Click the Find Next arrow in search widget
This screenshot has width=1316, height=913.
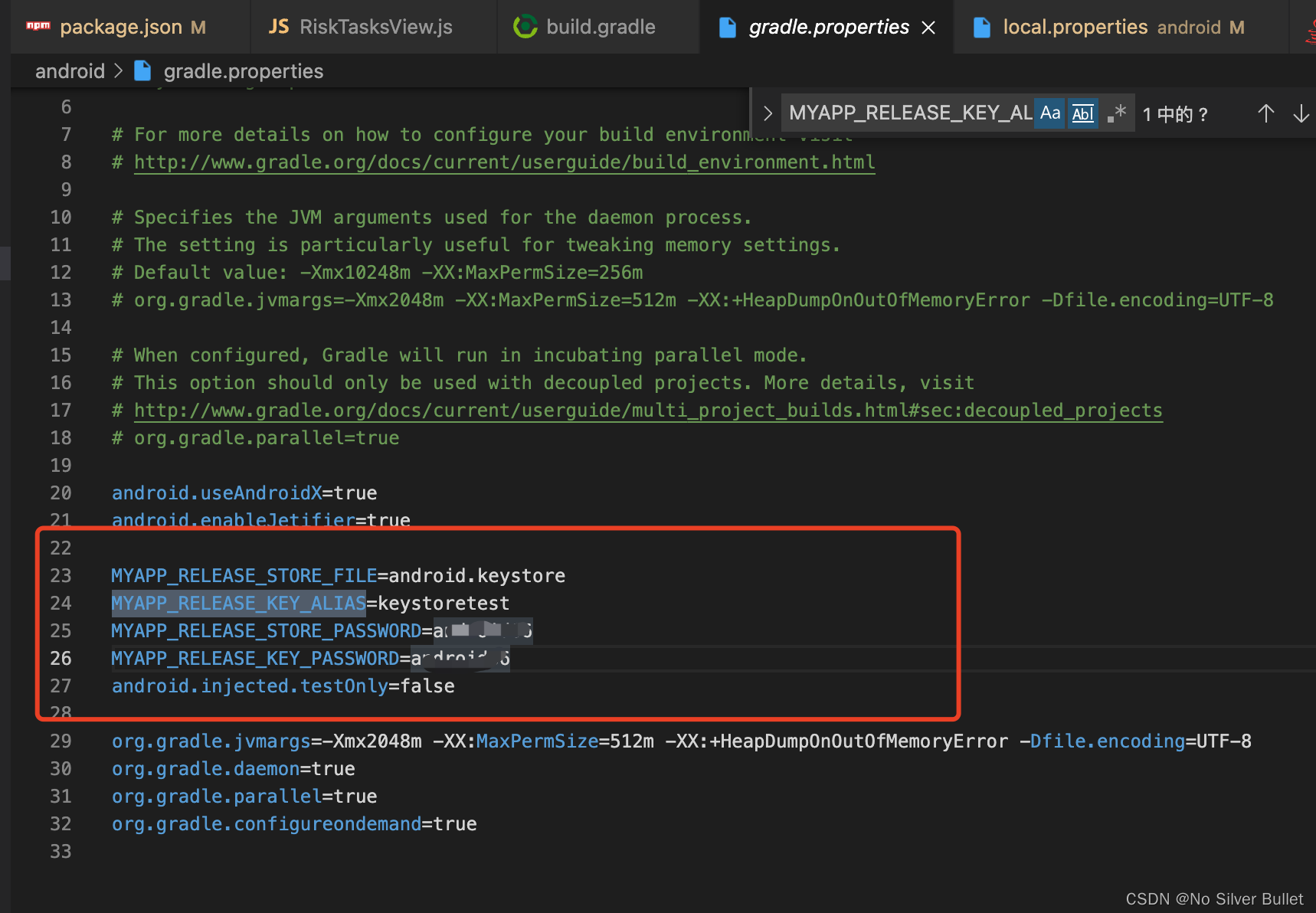[1301, 113]
